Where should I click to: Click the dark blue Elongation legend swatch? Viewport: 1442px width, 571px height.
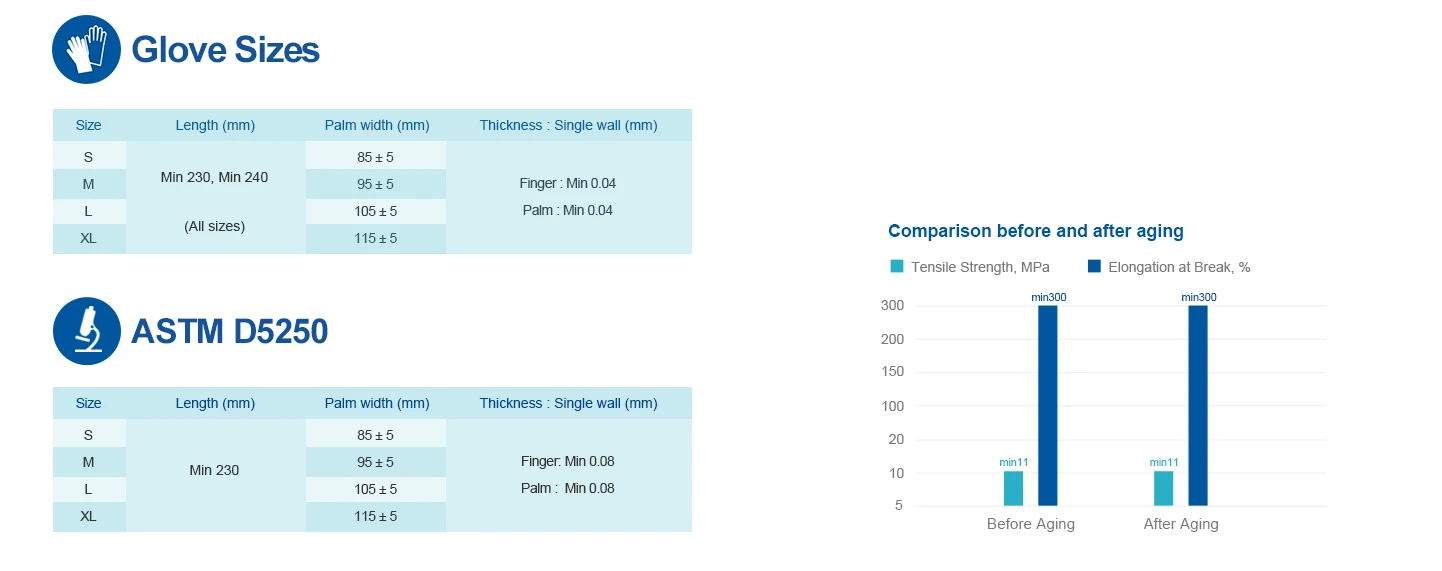pos(1094,267)
